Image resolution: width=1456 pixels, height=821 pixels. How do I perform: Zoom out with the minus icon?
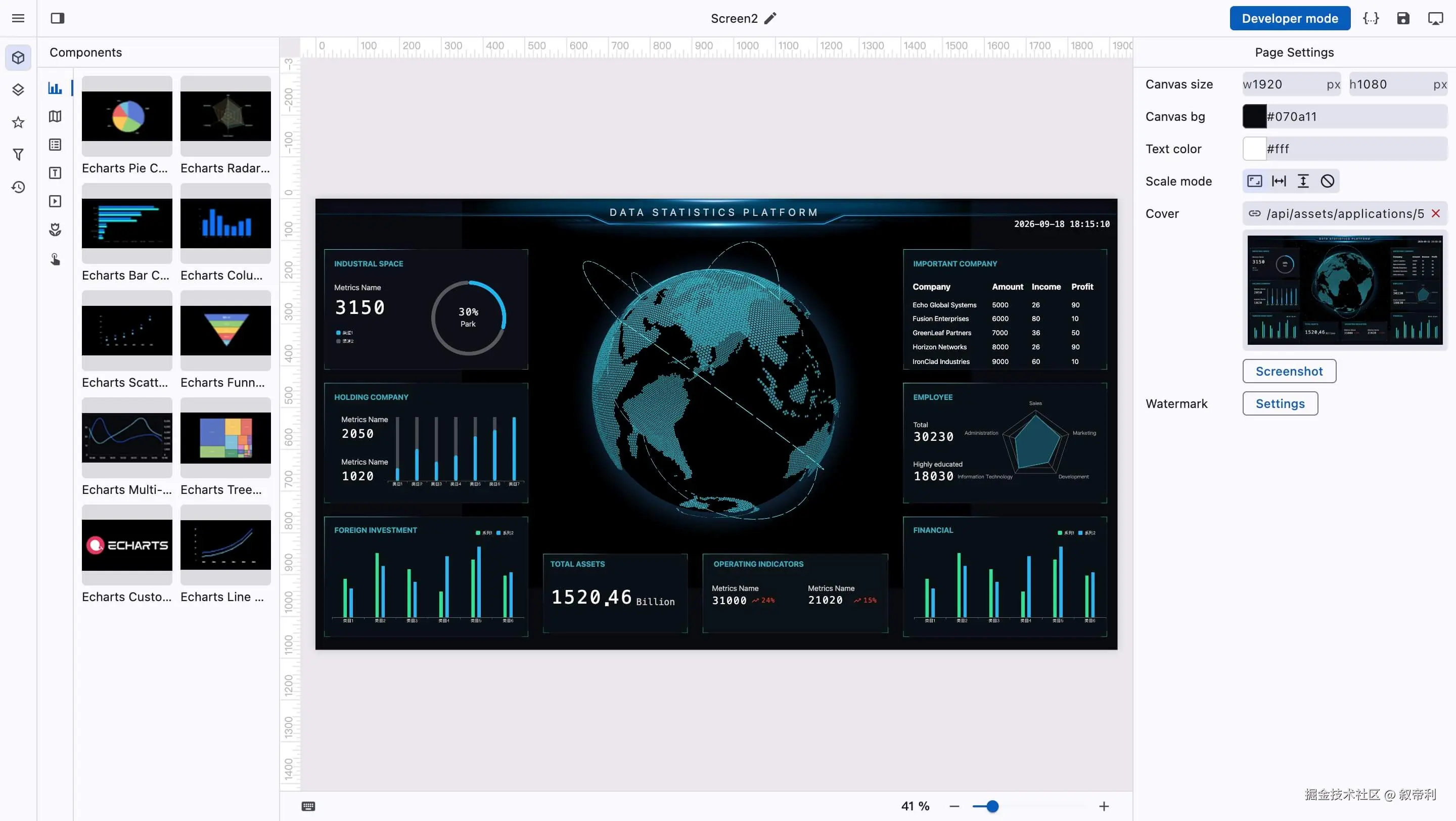click(x=954, y=806)
